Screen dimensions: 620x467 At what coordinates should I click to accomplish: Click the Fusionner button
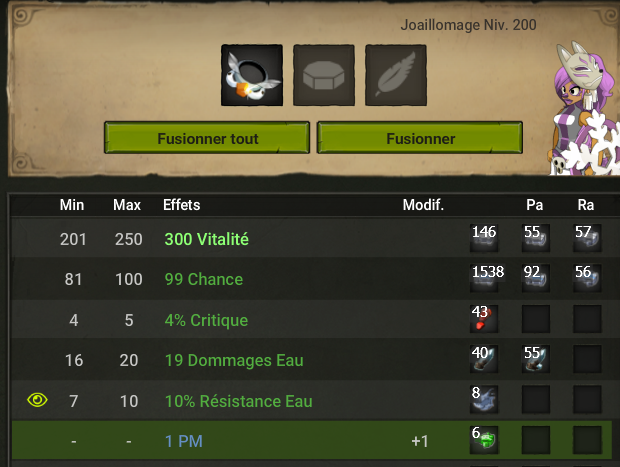pos(420,138)
